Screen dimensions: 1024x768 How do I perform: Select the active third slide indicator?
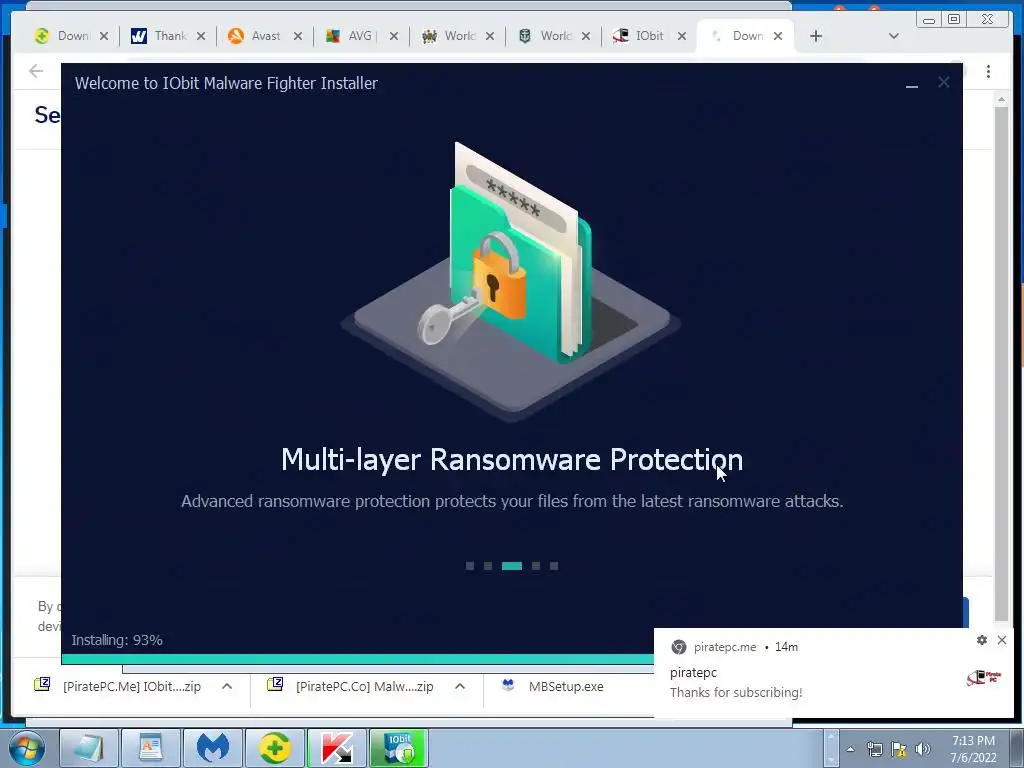pos(512,566)
